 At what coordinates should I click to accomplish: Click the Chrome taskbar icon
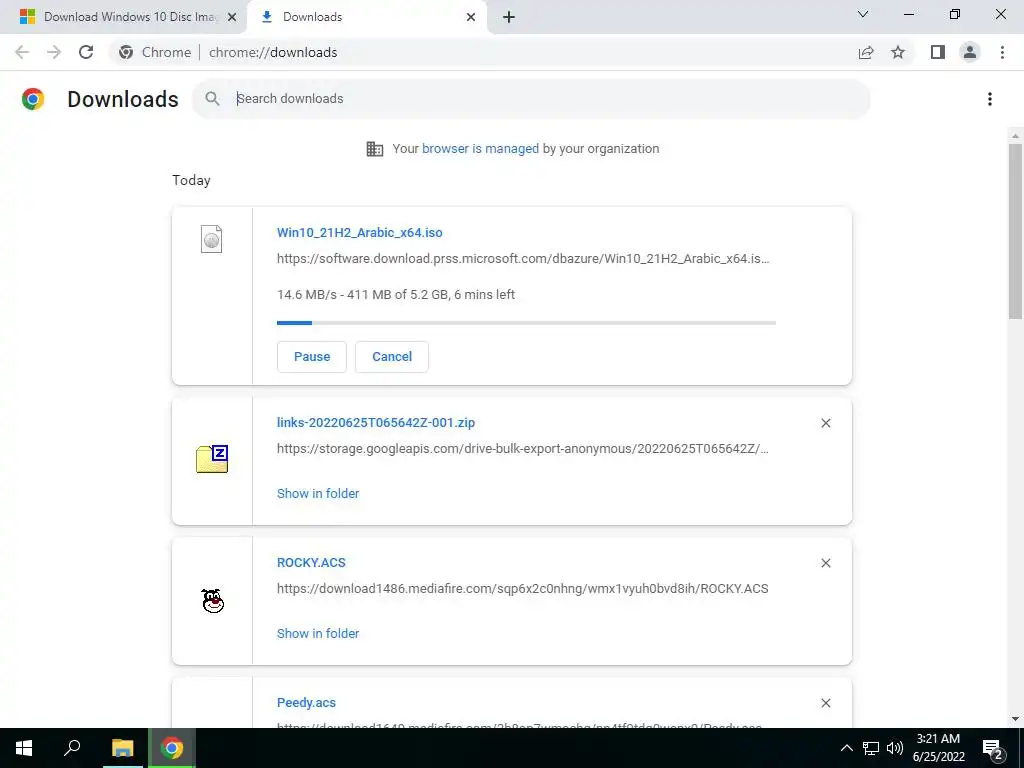[x=172, y=748]
